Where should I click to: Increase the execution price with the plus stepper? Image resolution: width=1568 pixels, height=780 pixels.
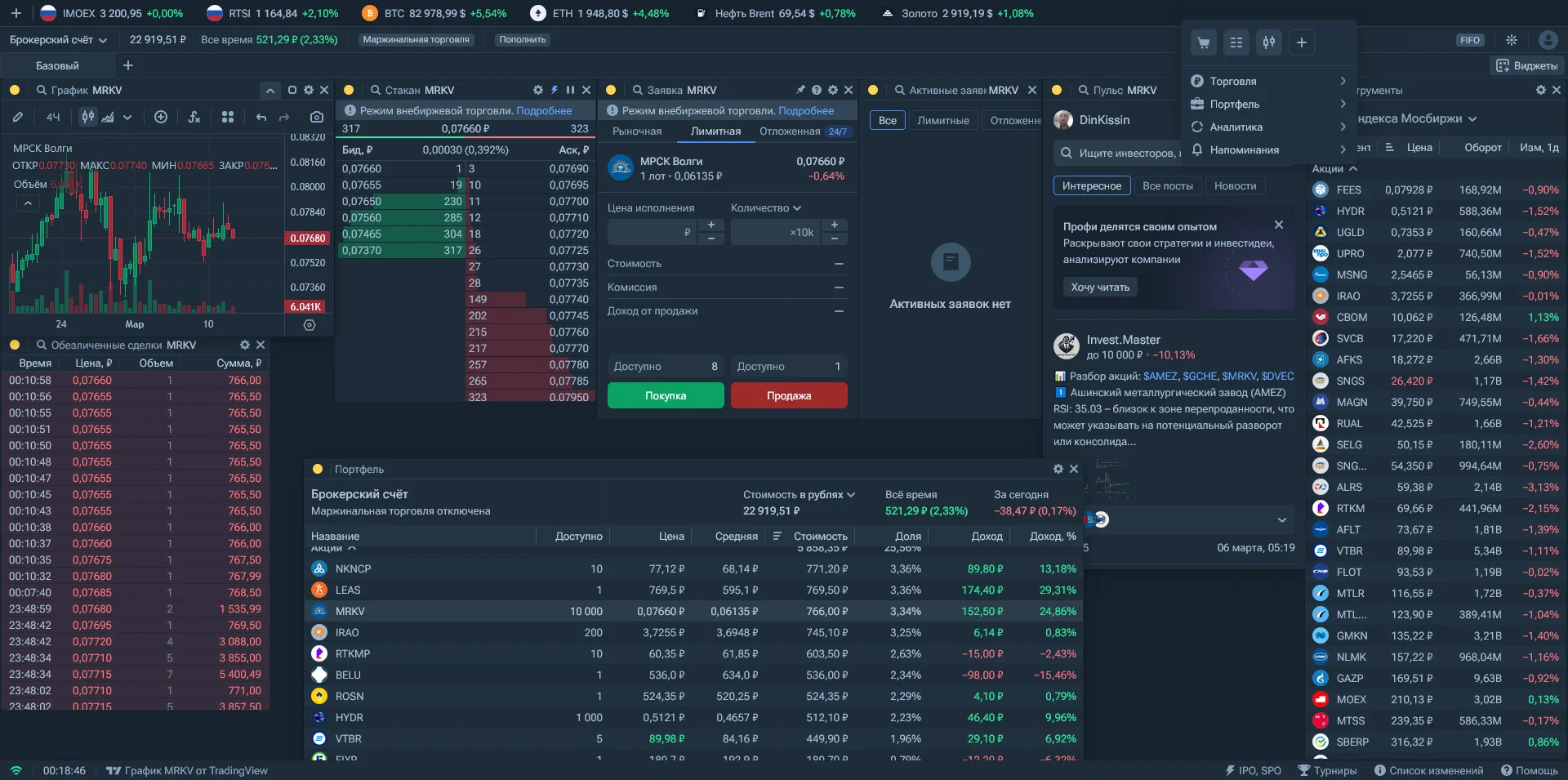coord(711,225)
